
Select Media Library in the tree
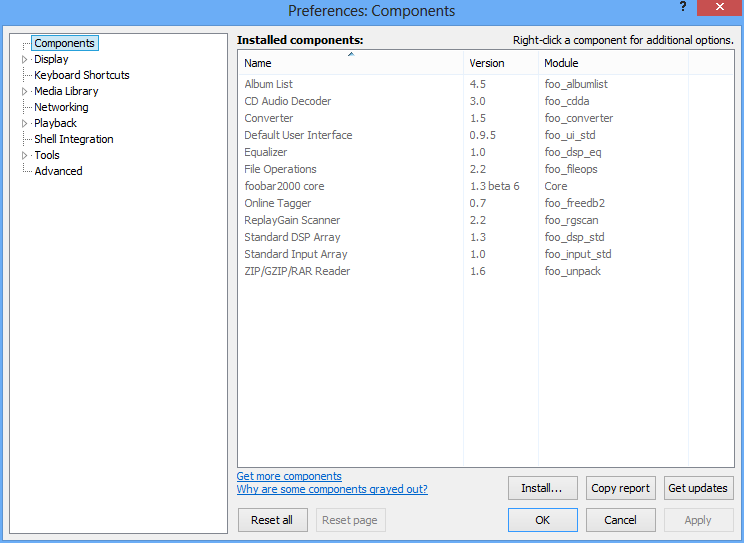pyautogui.click(x=66, y=91)
